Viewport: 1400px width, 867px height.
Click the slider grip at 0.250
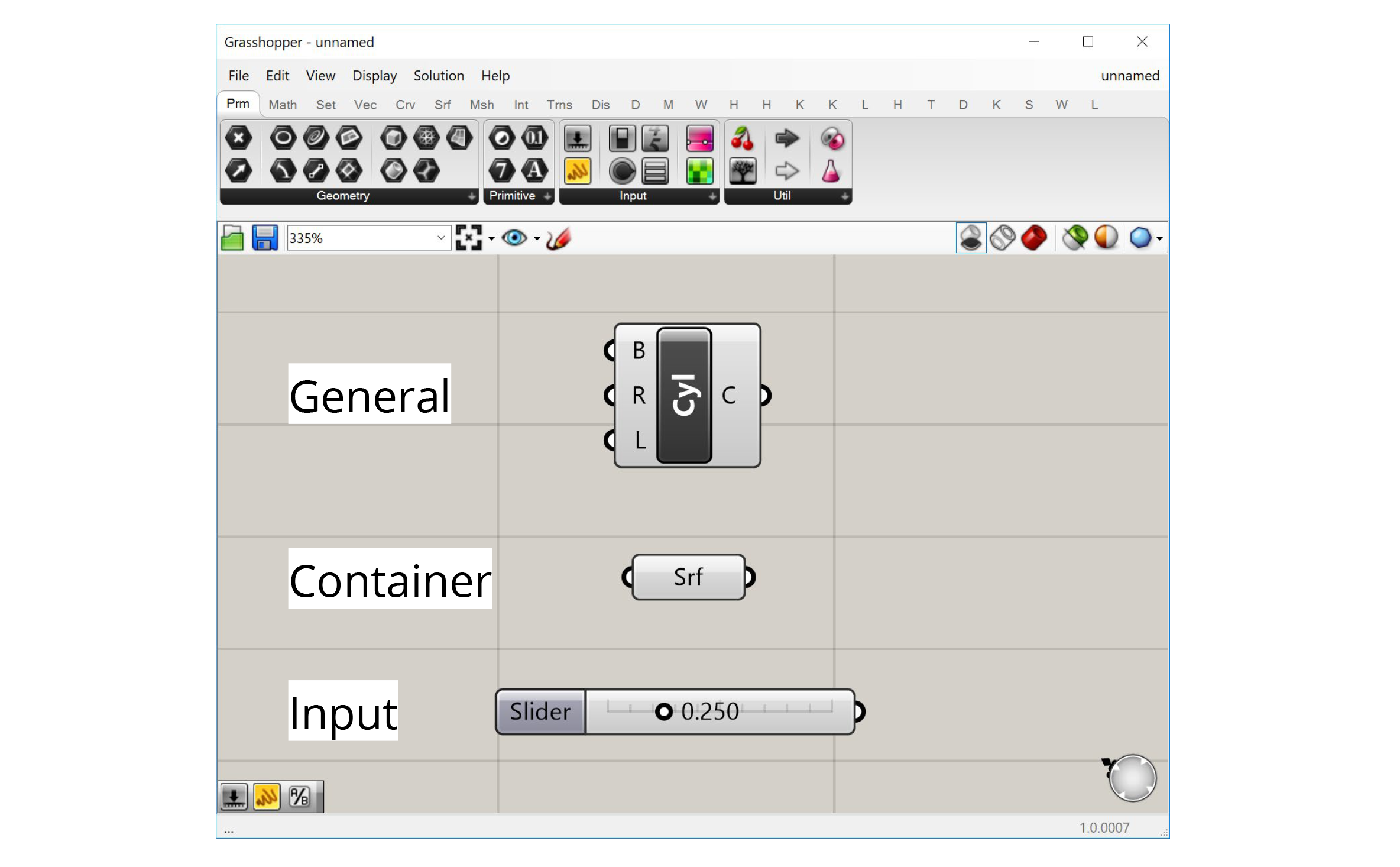(x=663, y=711)
